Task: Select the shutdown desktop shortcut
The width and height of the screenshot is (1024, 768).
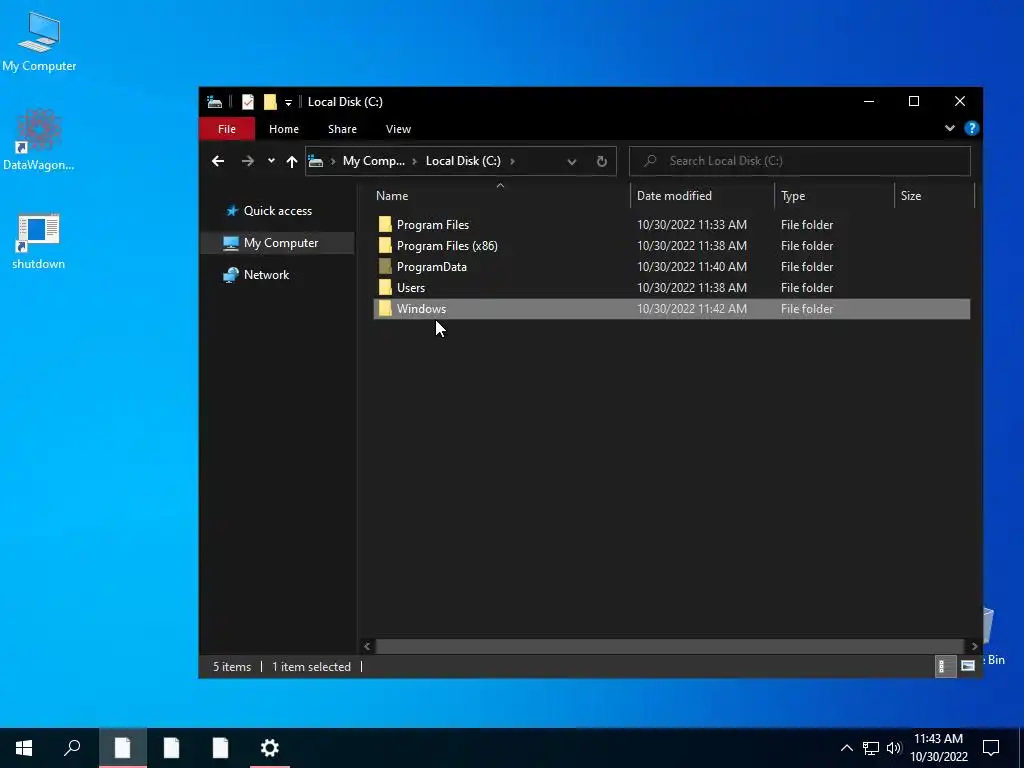Action: (39, 242)
